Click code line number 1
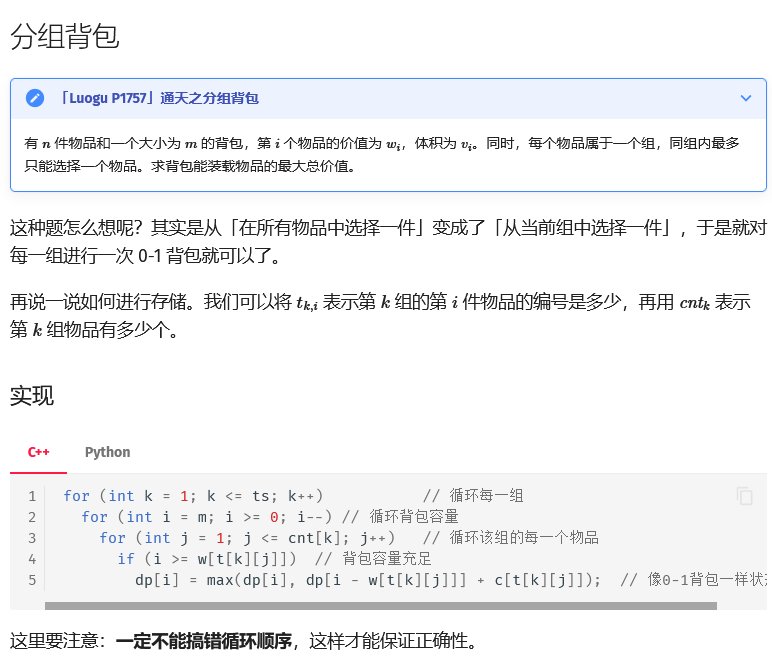This screenshot has width=772, height=670. pyautogui.click(x=32, y=496)
